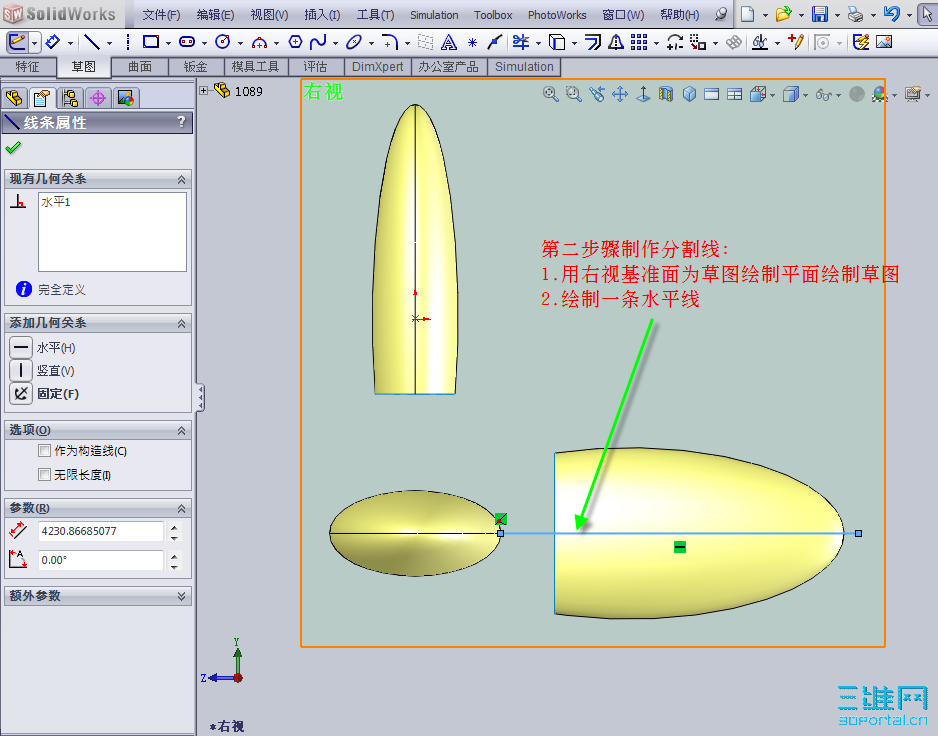The height and width of the screenshot is (736, 938).
Task: Collapse the 现有几何关系 section
Action: pyautogui.click(x=181, y=180)
